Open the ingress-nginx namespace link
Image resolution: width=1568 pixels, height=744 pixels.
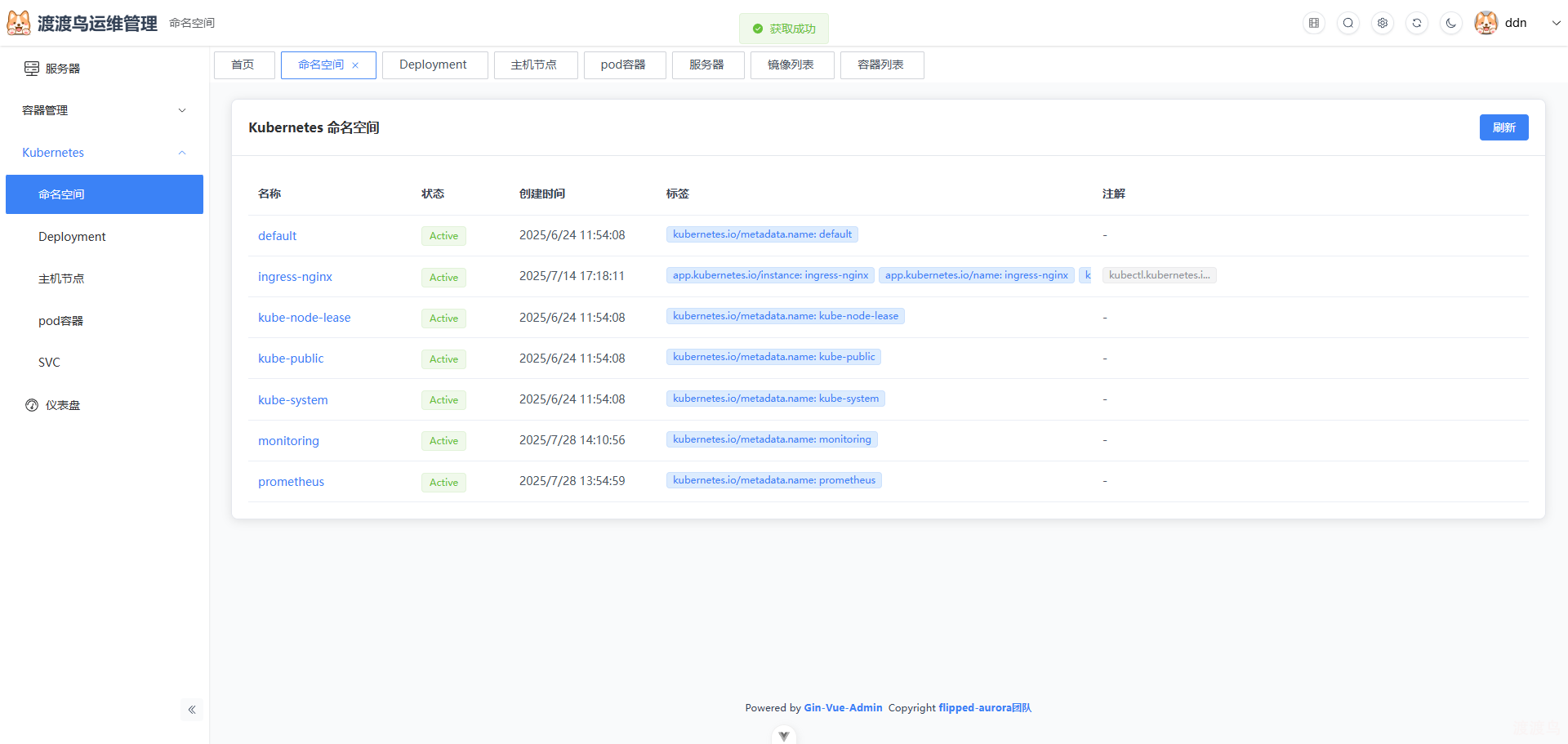tap(295, 276)
